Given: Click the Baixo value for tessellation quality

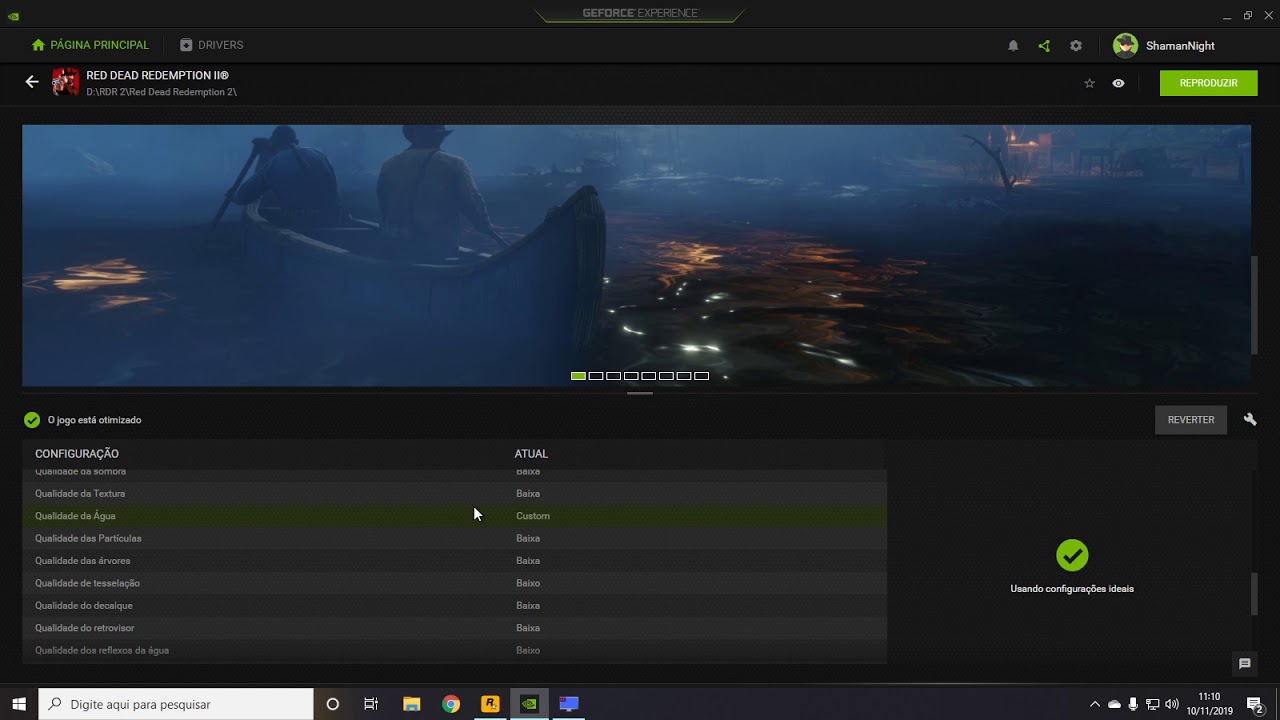Looking at the screenshot, I should pyautogui.click(x=528, y=583).
